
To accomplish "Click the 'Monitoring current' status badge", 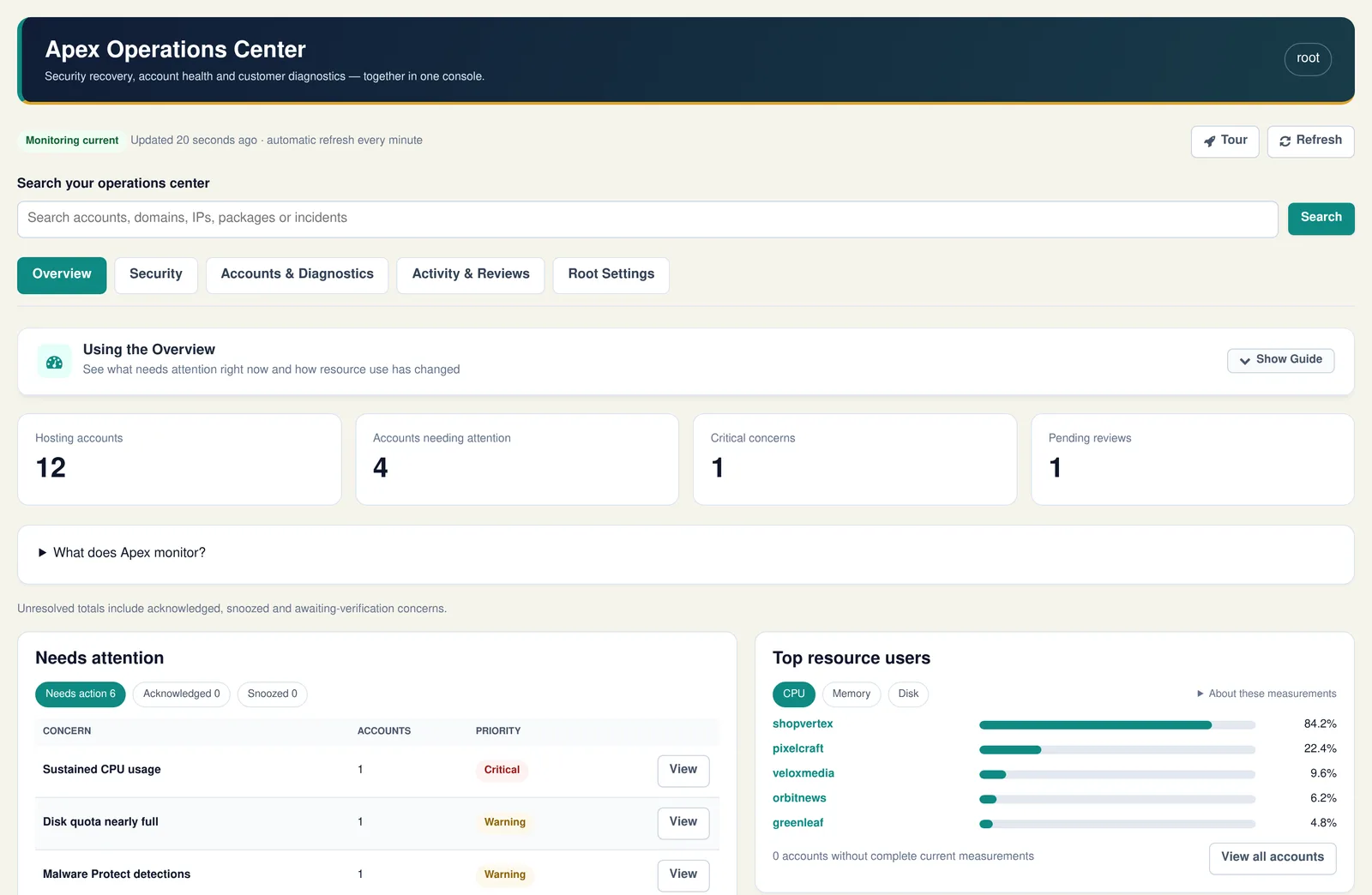I will [72, 141].
